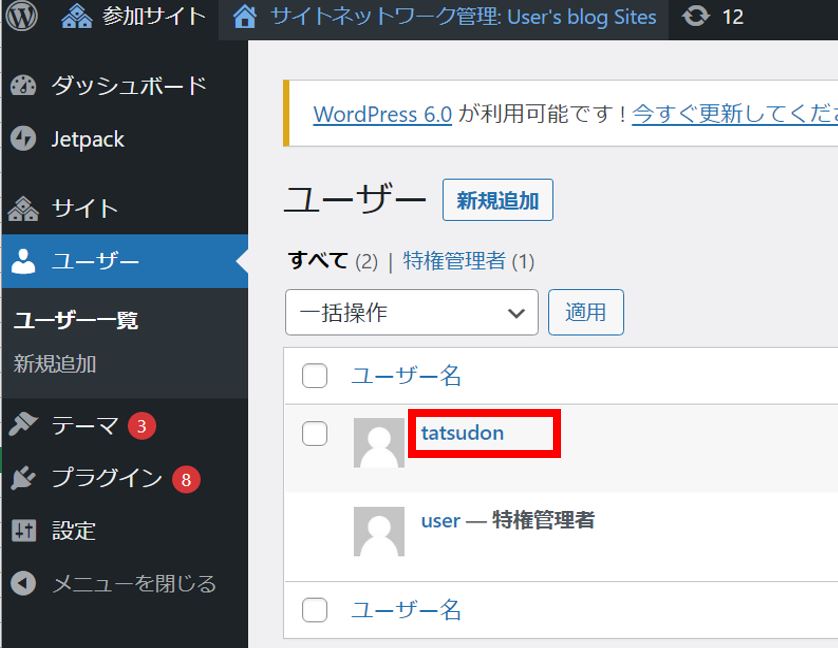Click the Plugins plug icon
Viewport: 838px width, 648px height.
23,479
